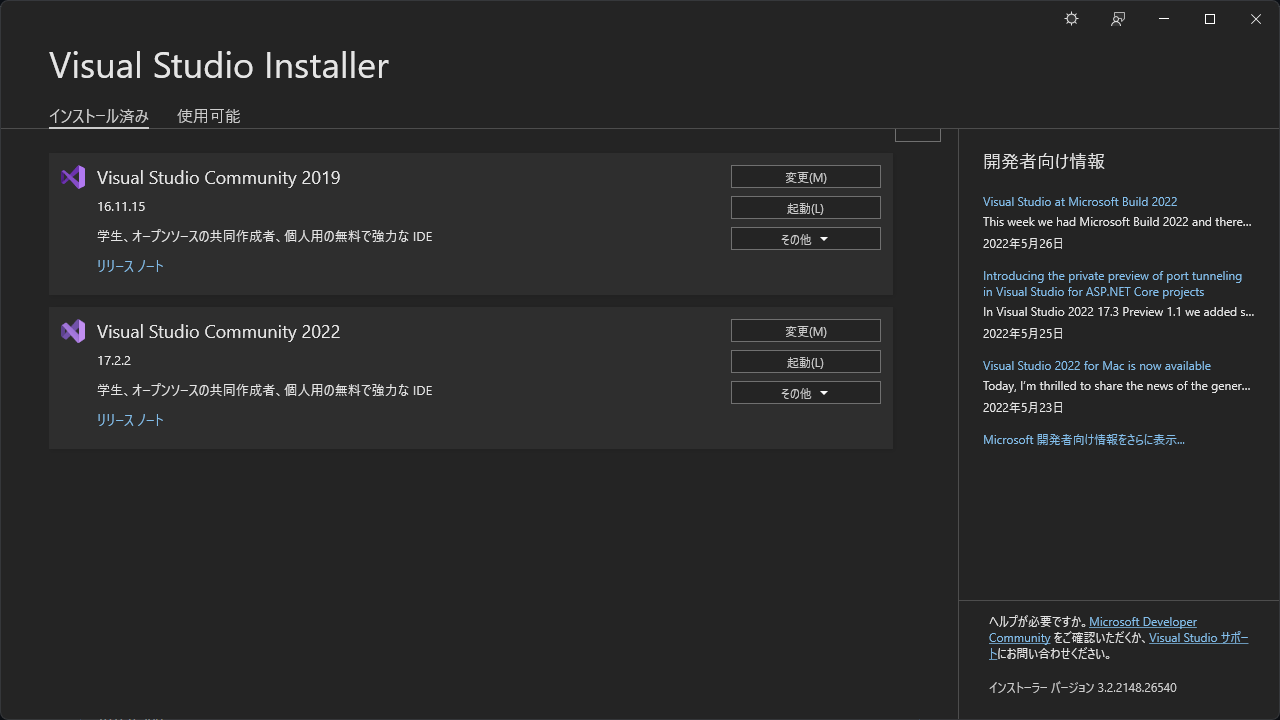
Task: Open リリース ノート for Visual Studio 2019
Action: point(130,266)
